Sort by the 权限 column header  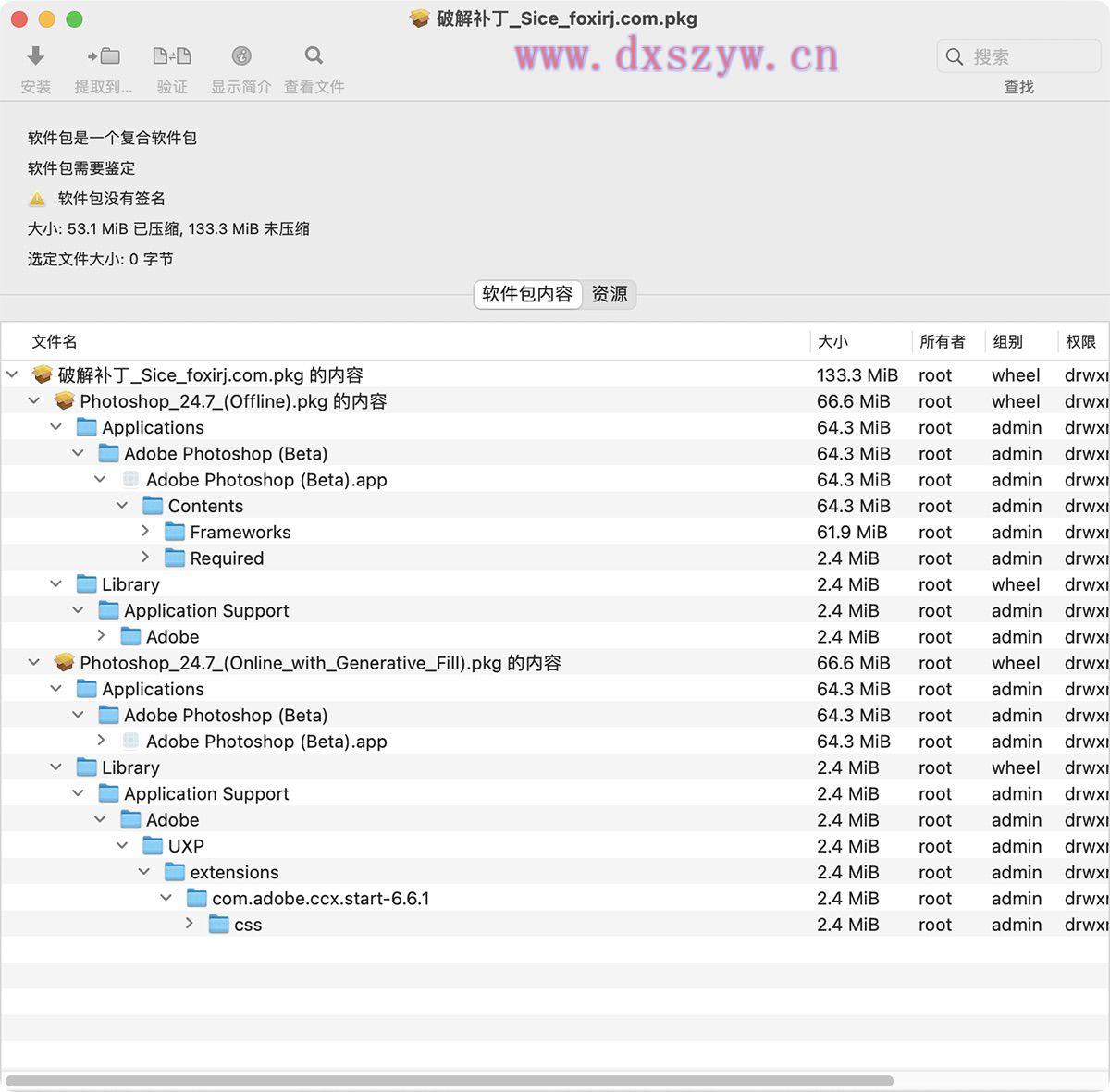[1084, 341]
